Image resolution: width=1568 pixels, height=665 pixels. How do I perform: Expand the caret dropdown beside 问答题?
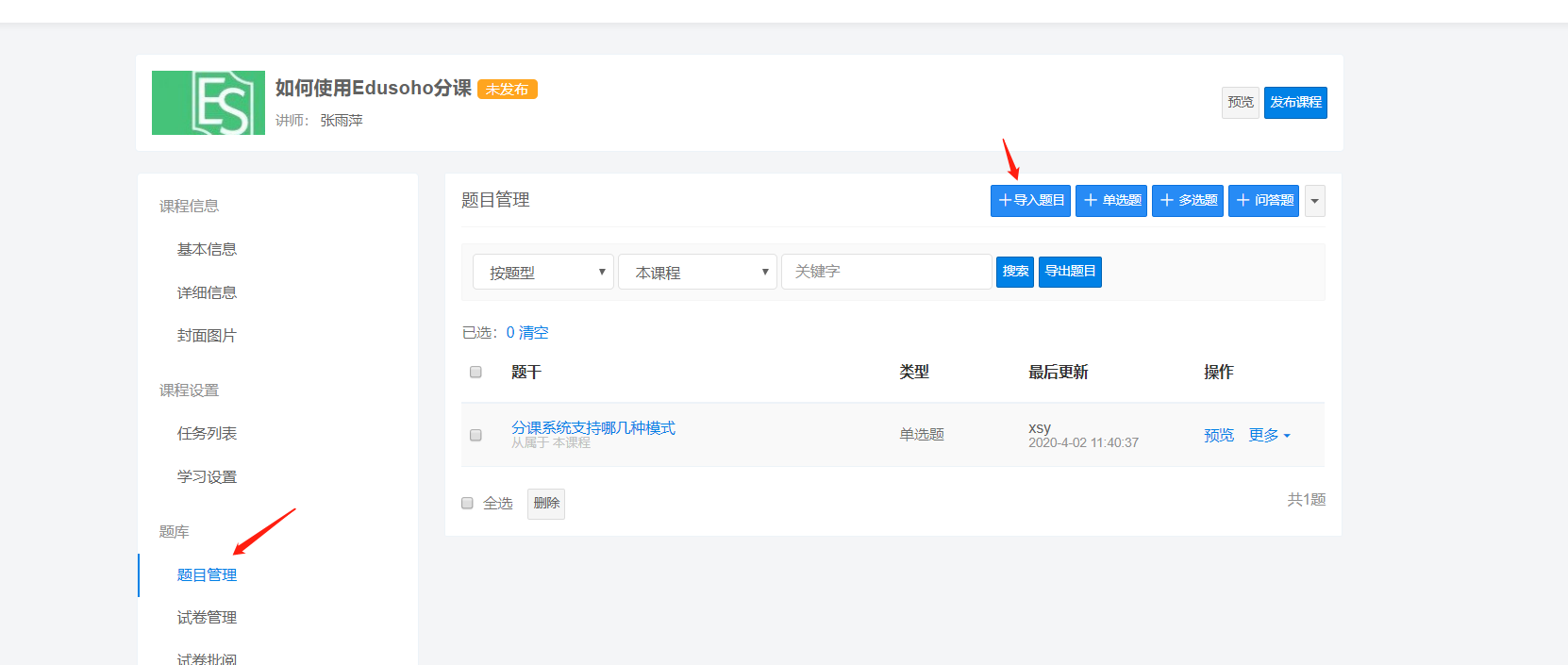[1315, 201]
